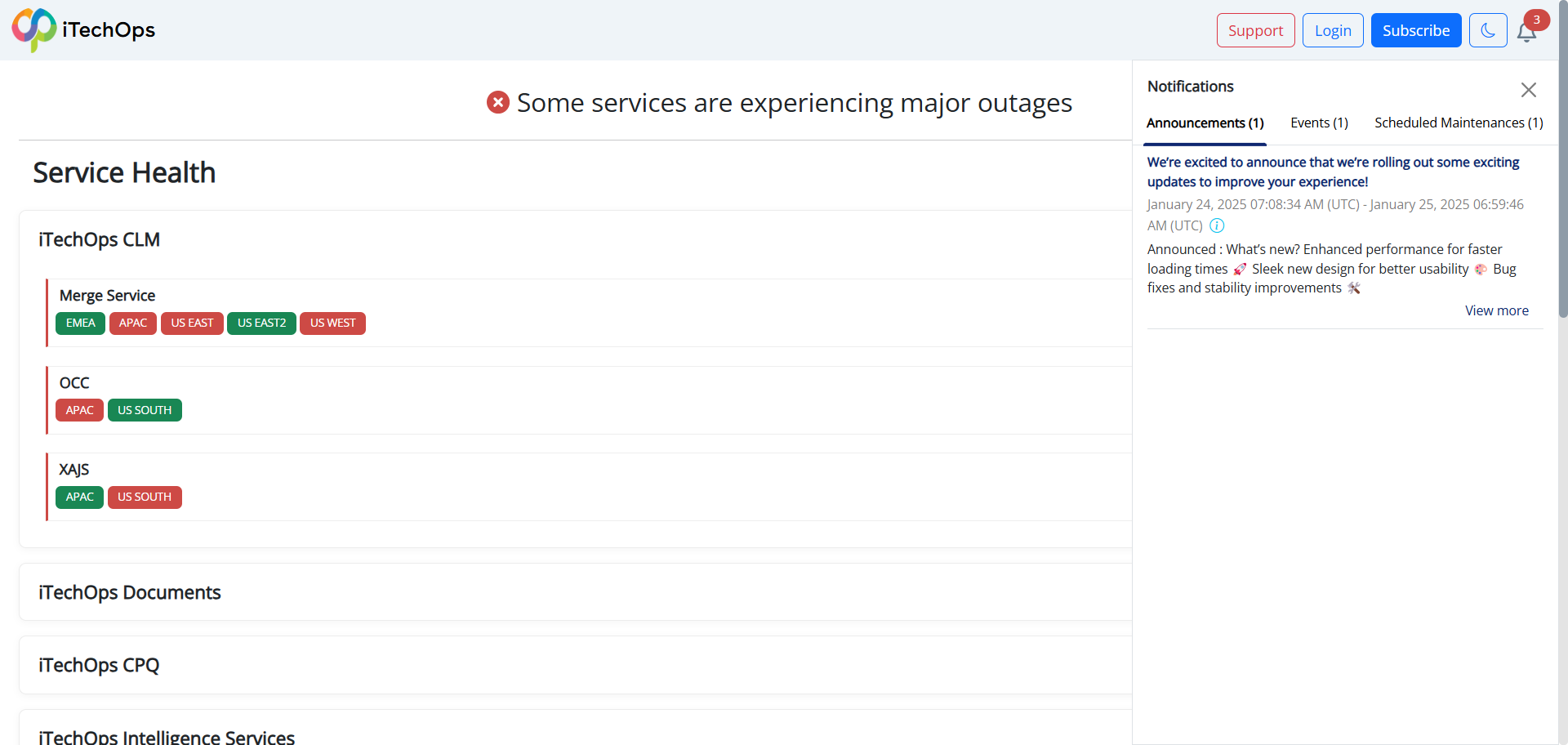Open the announcement headline about exciting updates
1568x745 pixels.
(x=1333, y=172)
